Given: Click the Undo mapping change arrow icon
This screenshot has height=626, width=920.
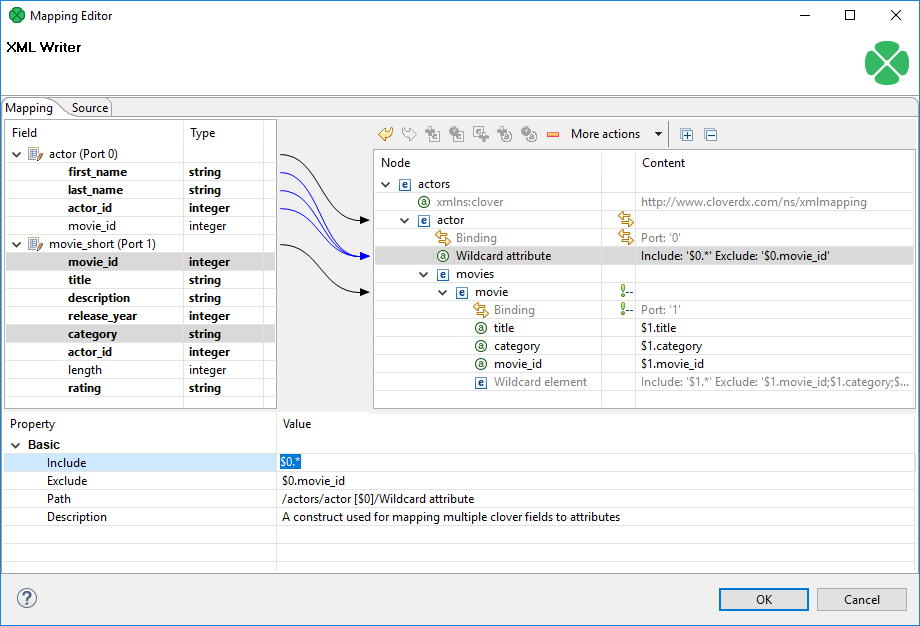Looking at the screenshot, I should click(386, 133).
